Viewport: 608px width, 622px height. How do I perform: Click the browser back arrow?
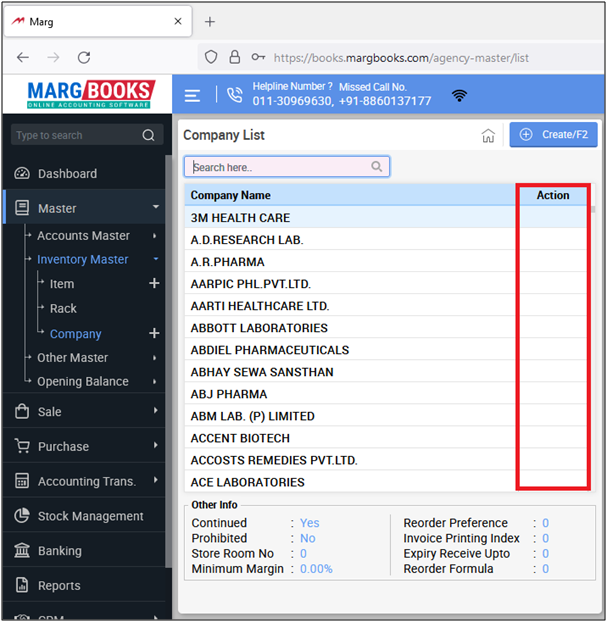23,58
